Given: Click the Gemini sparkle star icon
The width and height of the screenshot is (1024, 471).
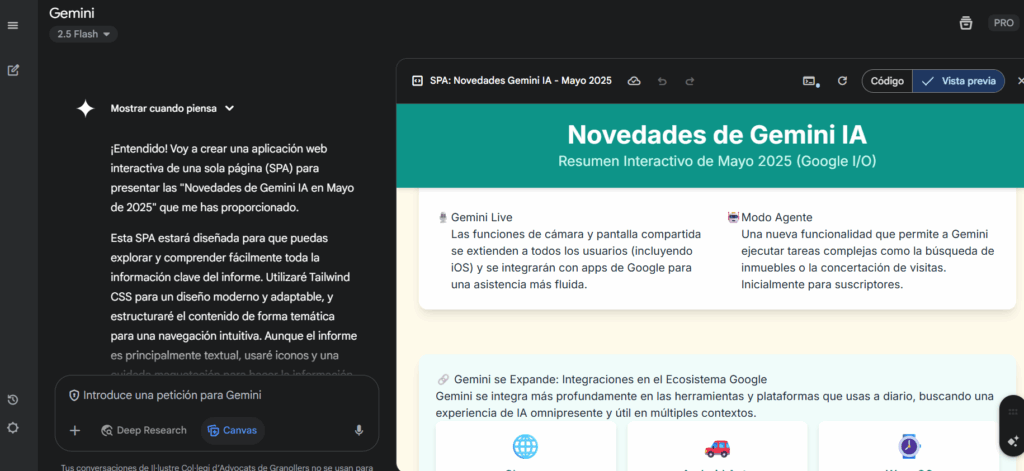Looking at the screenshot, I should click(86, 108).
